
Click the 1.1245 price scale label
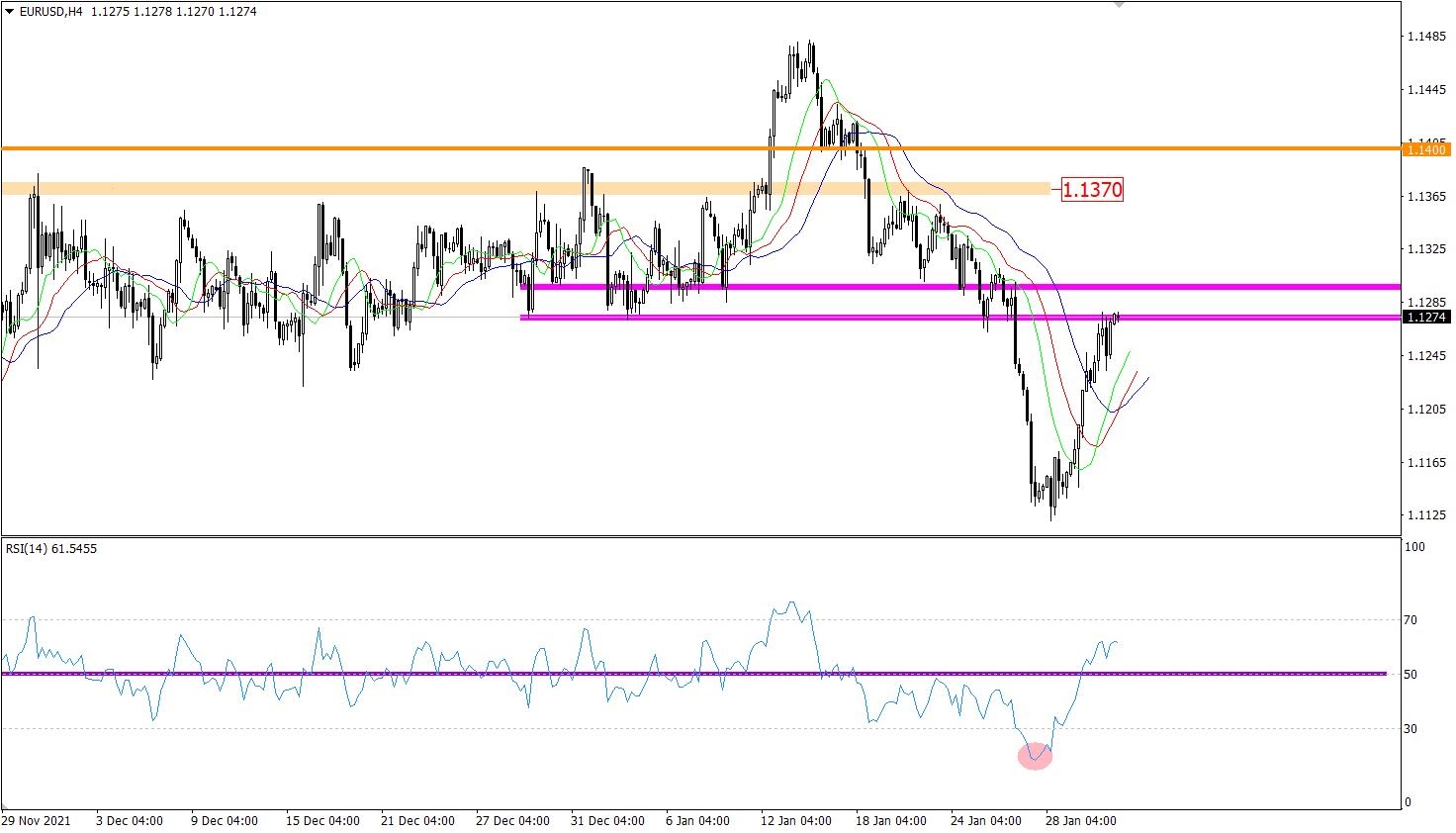1427,356
